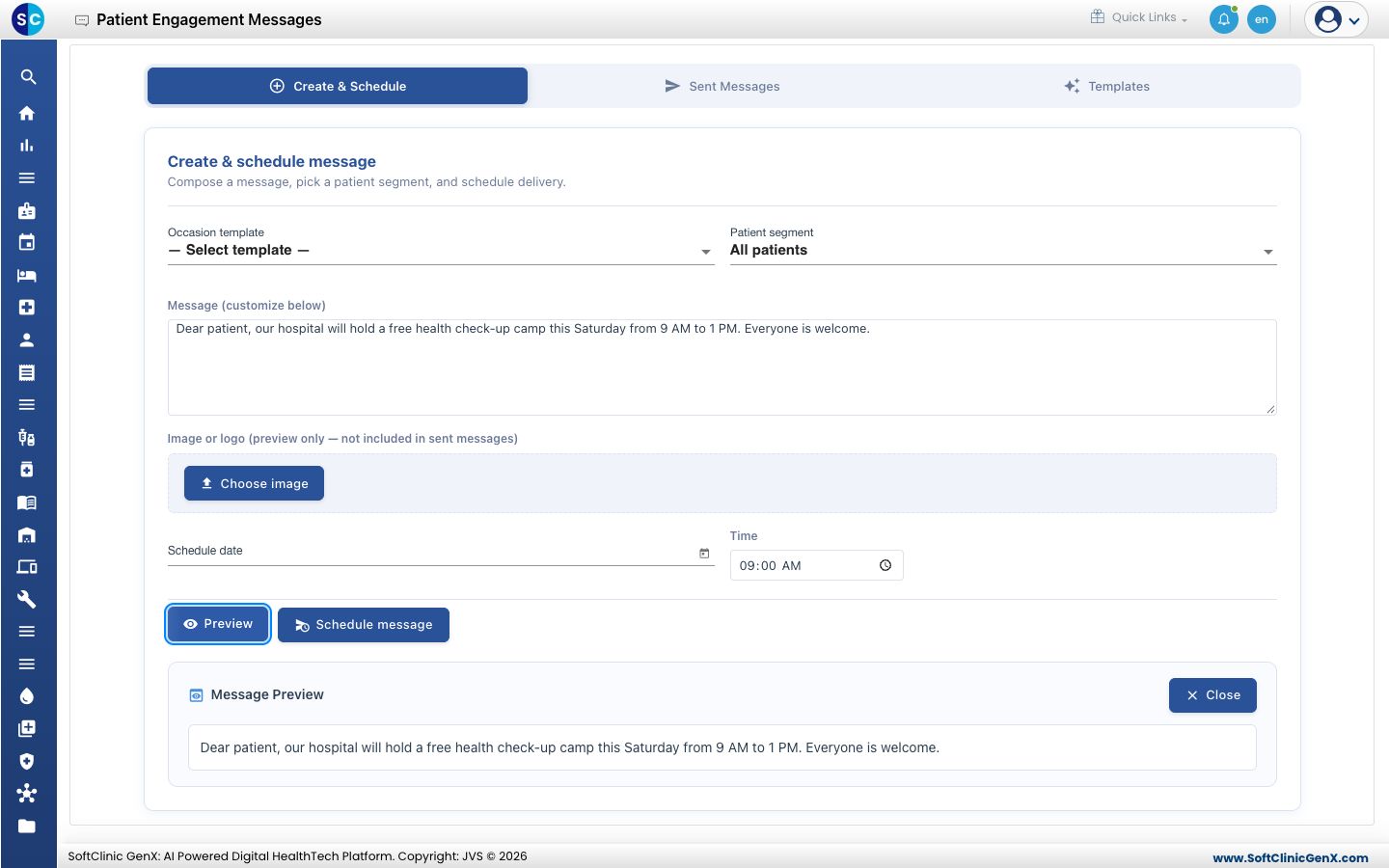
Task: Open the ID badge sidebar icon
Action: [x=27, y=210]
